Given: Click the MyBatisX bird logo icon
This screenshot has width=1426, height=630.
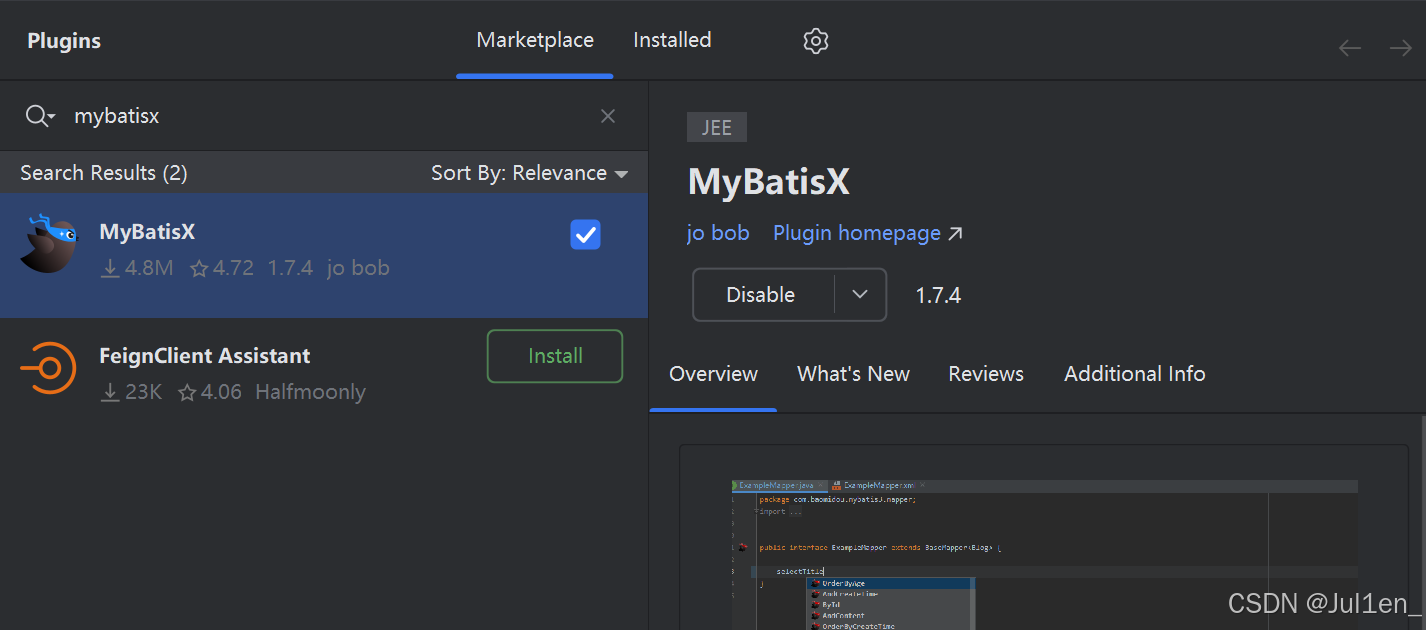Looking at the screenshot, I should point(48,244).
